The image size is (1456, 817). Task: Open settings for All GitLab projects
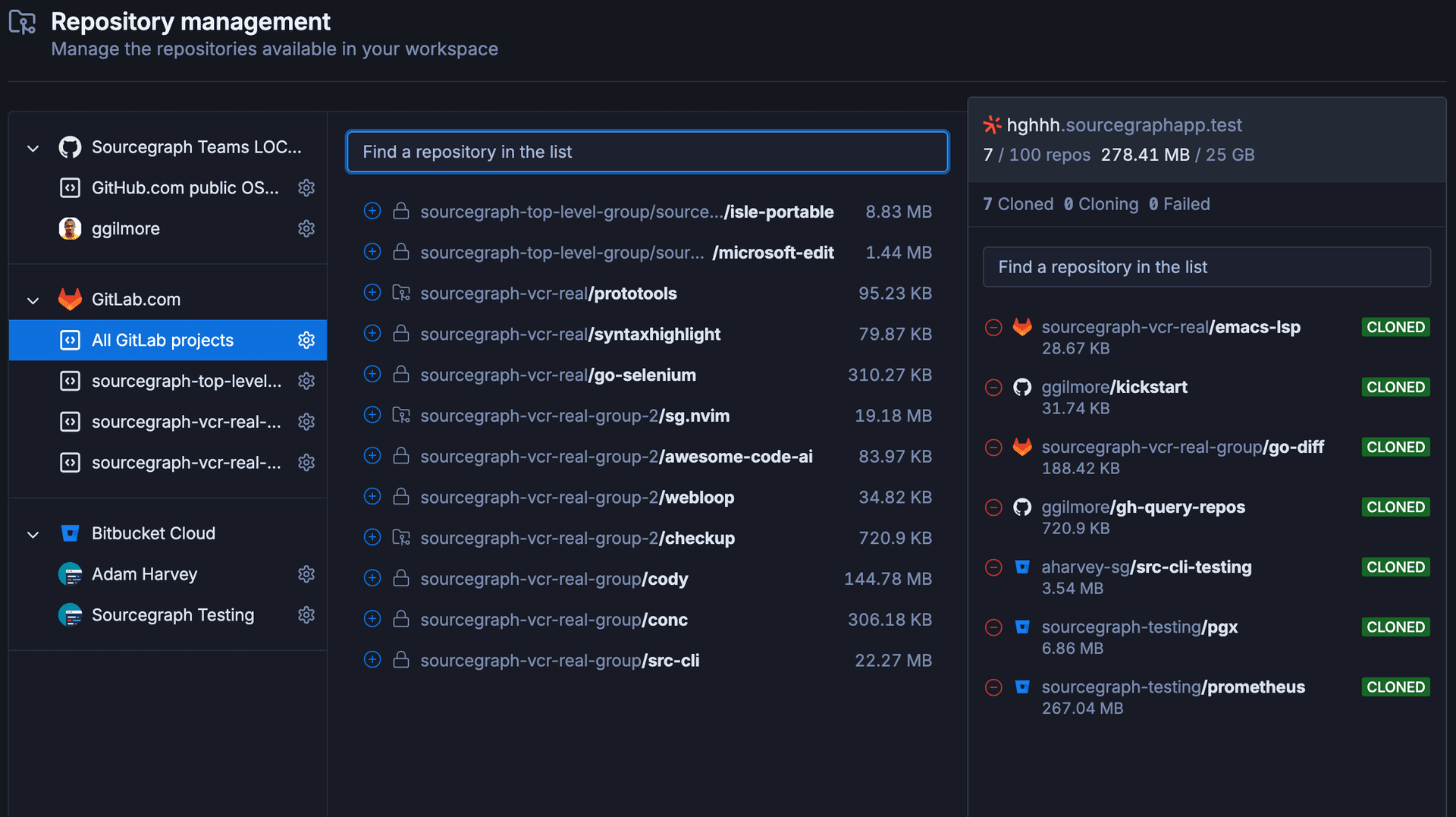tap(306, 340)
